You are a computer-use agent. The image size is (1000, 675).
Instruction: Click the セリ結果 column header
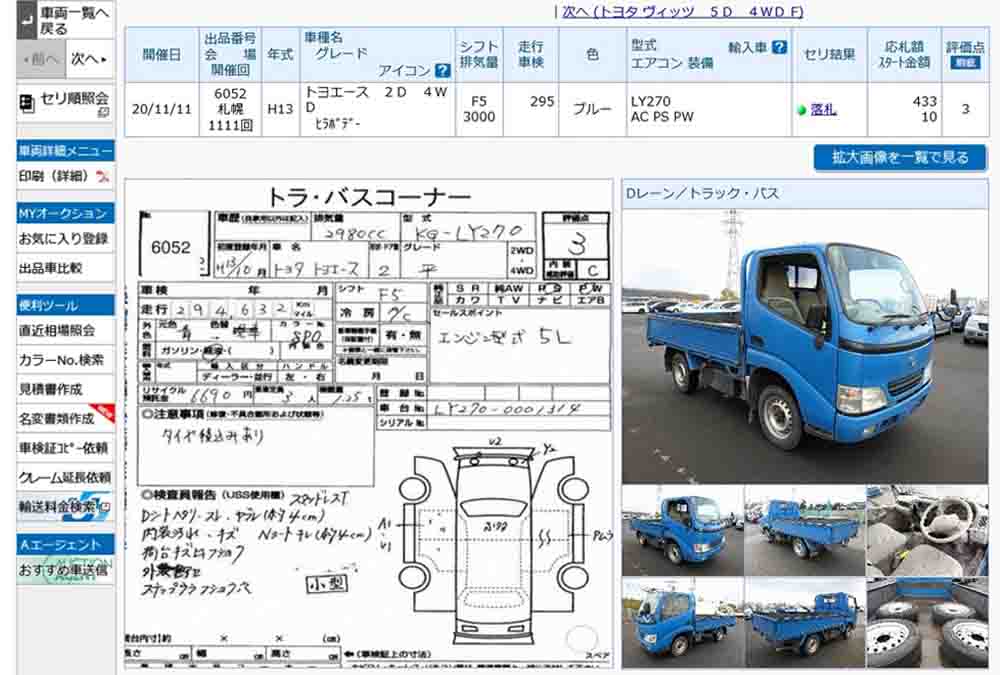click(x=829, y=55)
